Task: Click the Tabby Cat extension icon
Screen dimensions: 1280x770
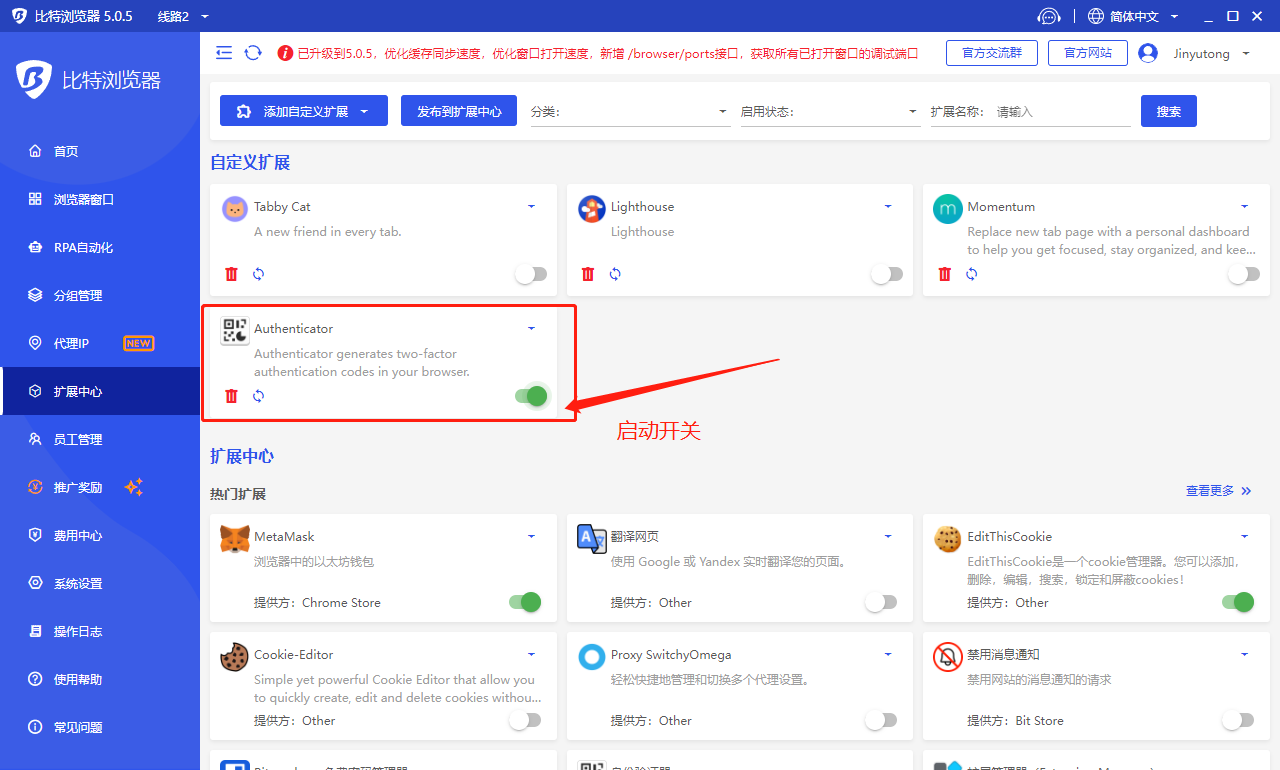Action: (x=235, y=209)
